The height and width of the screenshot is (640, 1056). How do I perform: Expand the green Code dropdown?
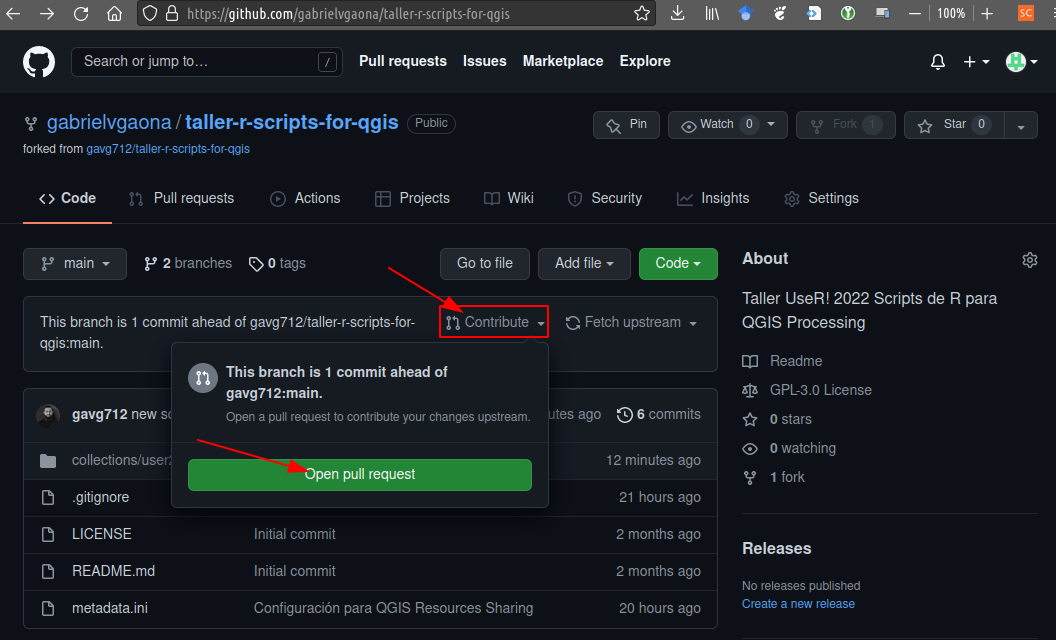678,263
